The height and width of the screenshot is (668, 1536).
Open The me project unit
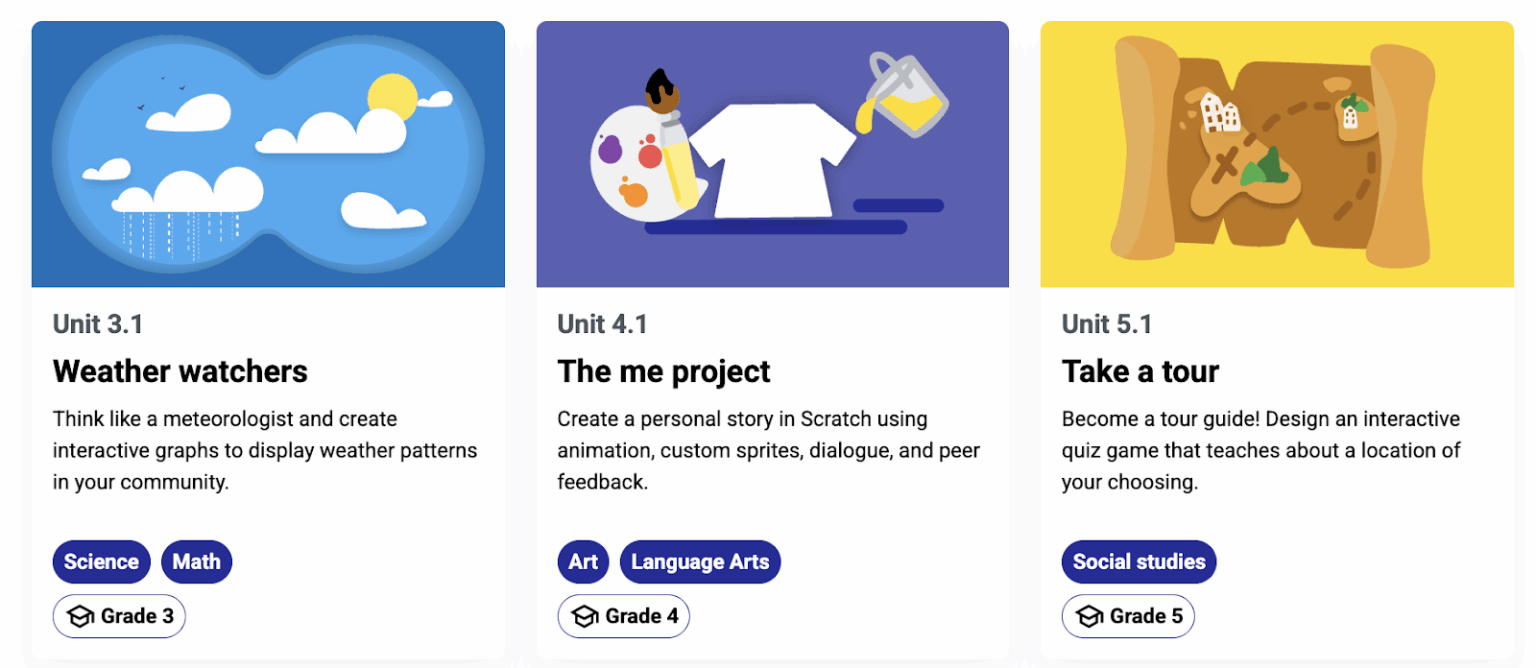(664, 371)
